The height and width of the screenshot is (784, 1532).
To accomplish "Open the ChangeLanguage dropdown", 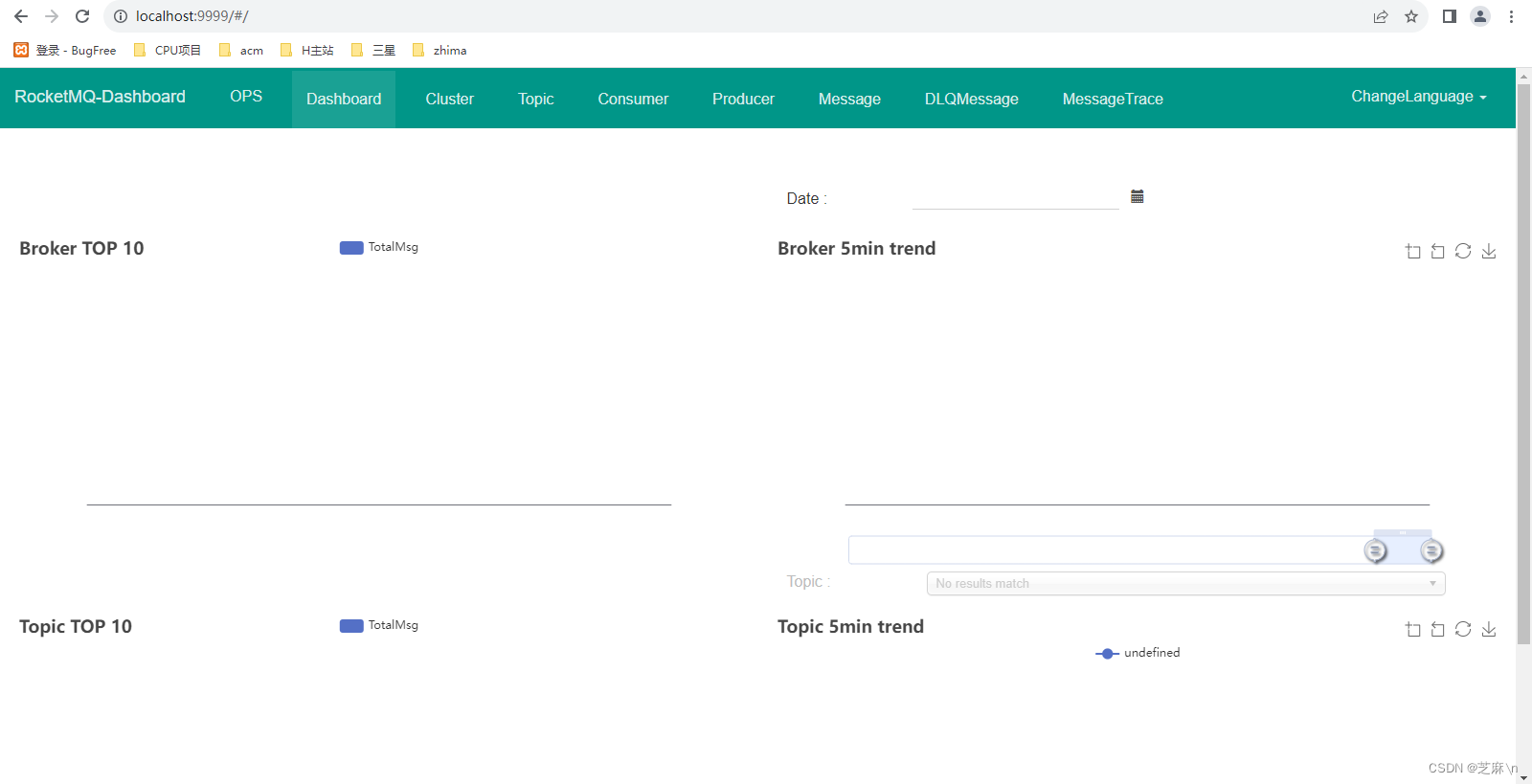I will coord(1418,97).
